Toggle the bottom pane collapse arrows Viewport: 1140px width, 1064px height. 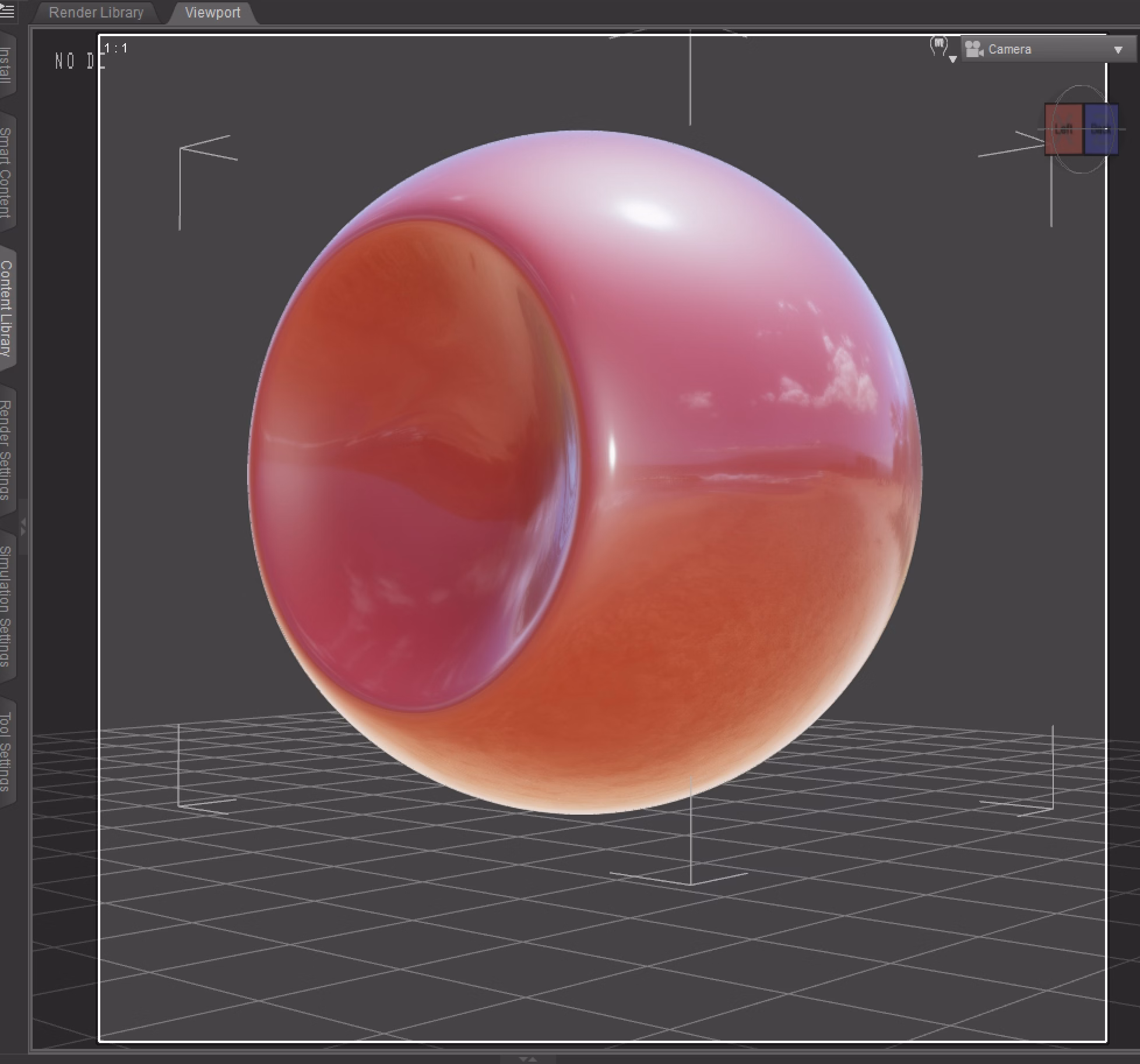(x=527, y=1059)
